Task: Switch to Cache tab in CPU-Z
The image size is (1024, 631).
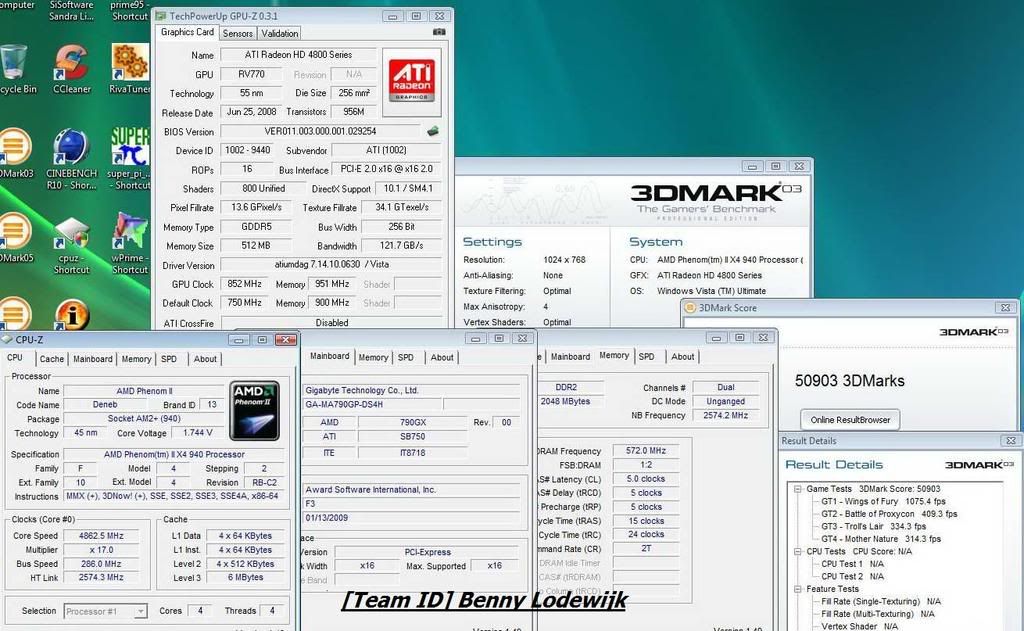Action: pyautogui.click(x=52, y=359)
